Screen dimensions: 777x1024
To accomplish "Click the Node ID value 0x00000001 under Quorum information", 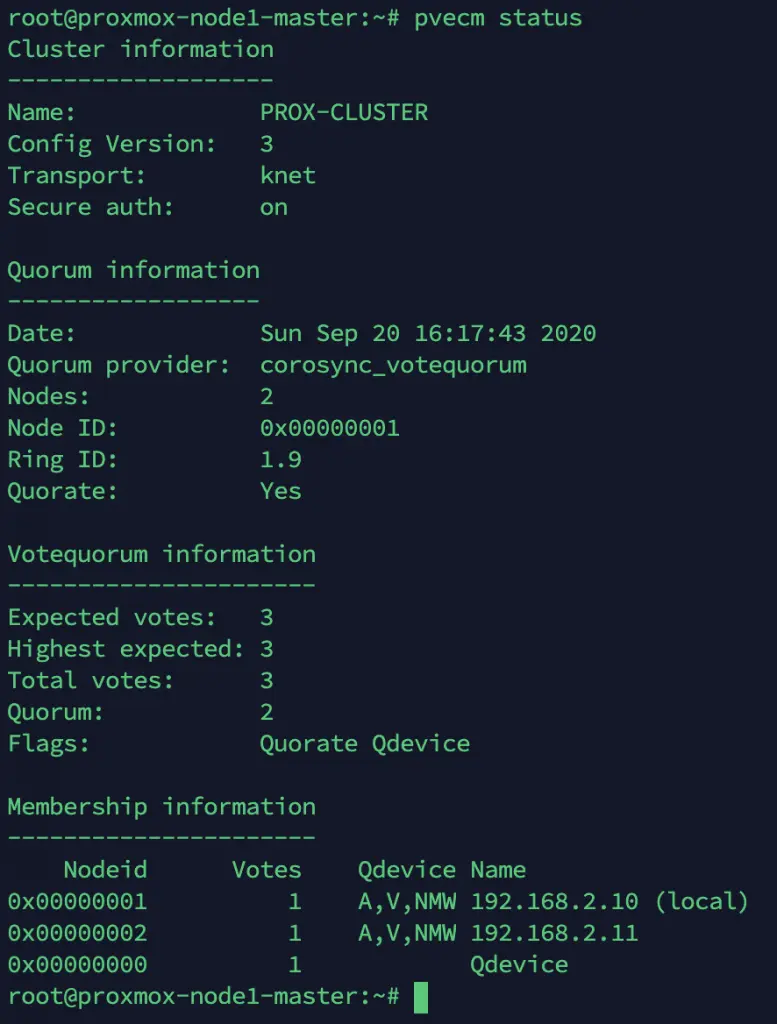I will click(x=330, y=428).
